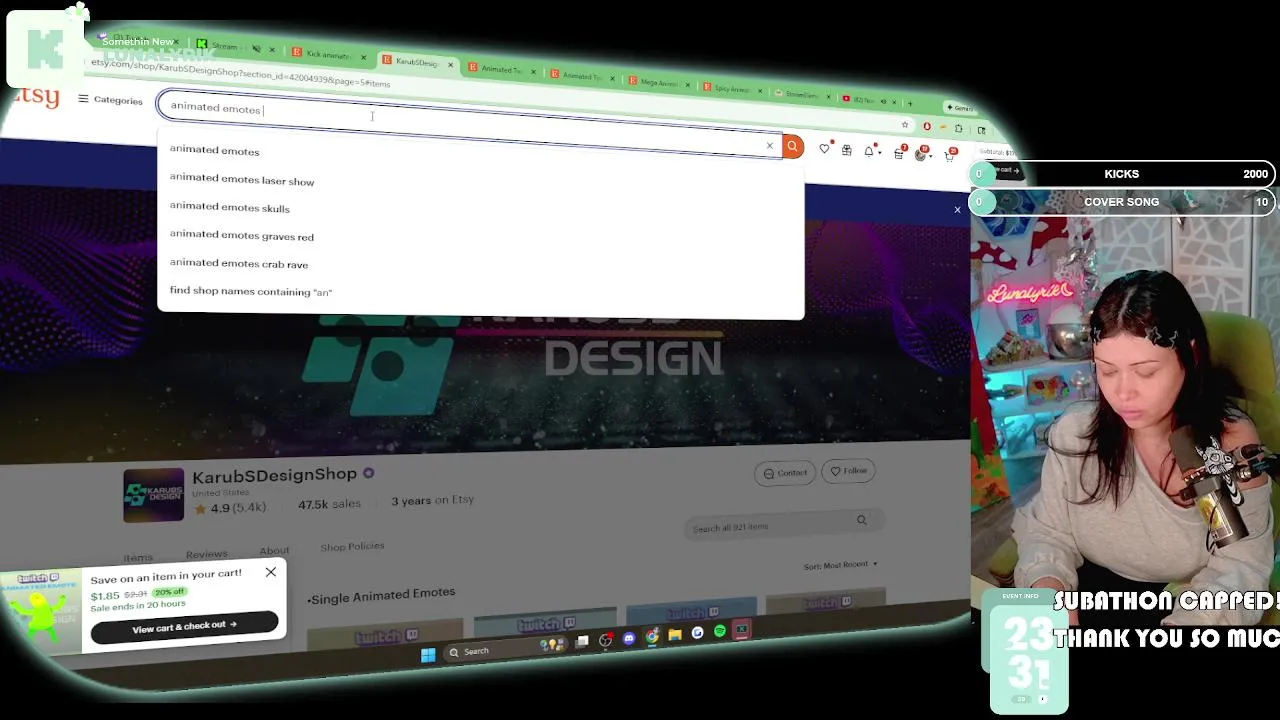
Task: Click the KarubS Design shop logo
Action: pos(153,495)
